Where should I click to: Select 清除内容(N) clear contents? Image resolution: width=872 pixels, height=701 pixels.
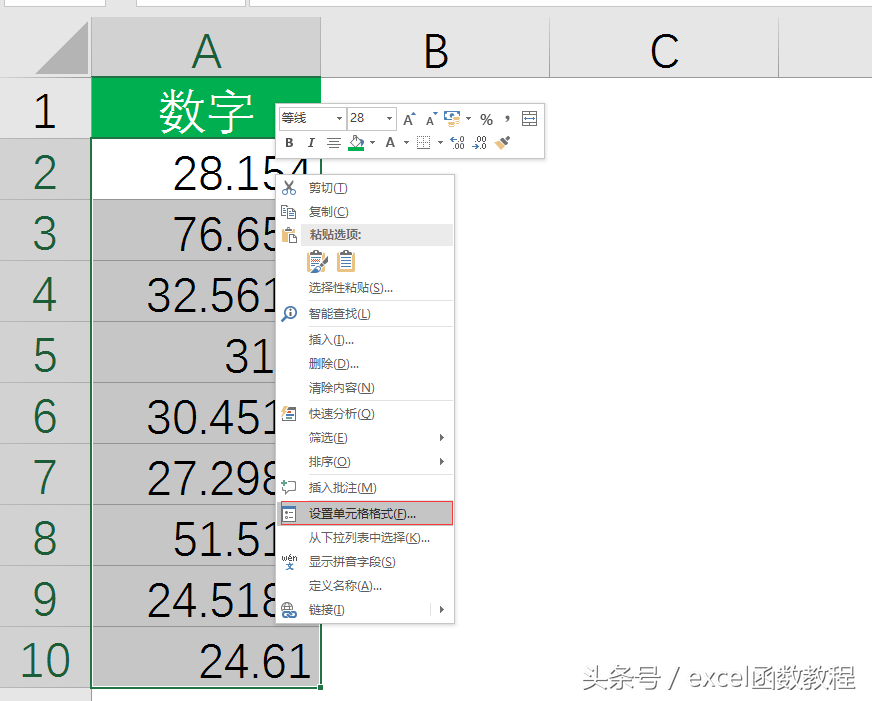pos(365,388)
